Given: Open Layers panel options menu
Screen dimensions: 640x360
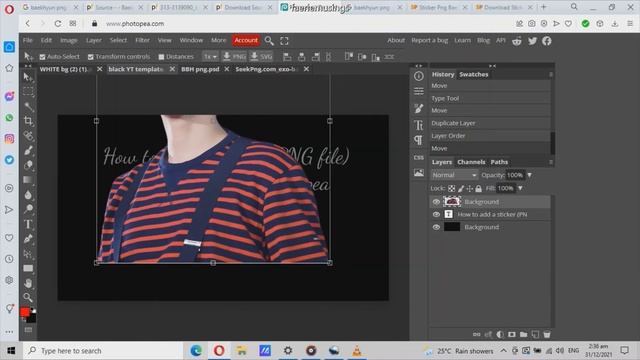Looking at the screenshot, I should [551, 162].
